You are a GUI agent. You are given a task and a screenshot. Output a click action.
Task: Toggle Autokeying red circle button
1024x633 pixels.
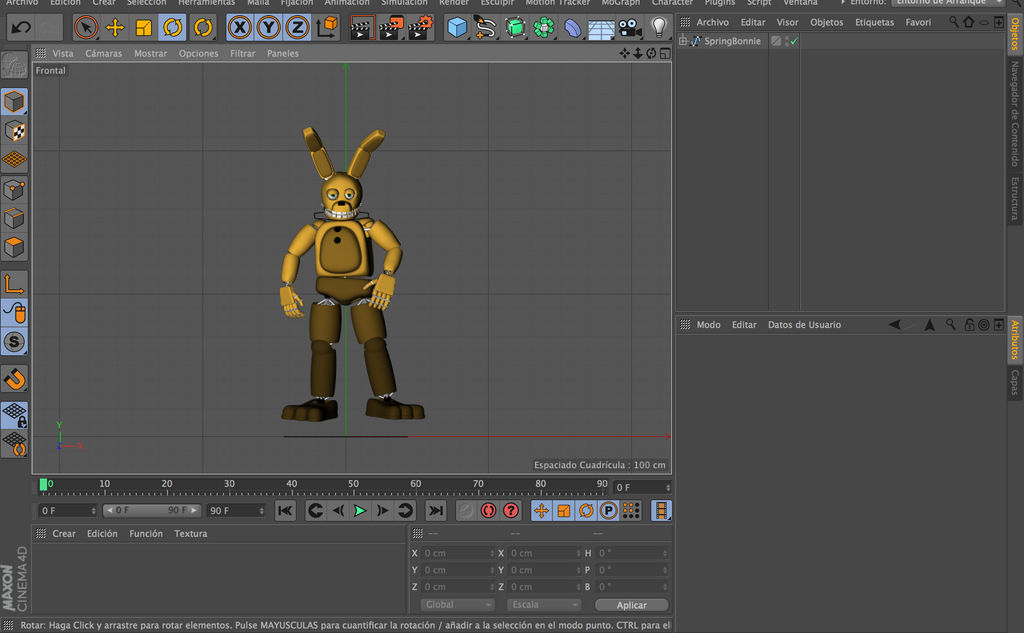point(488,511)
